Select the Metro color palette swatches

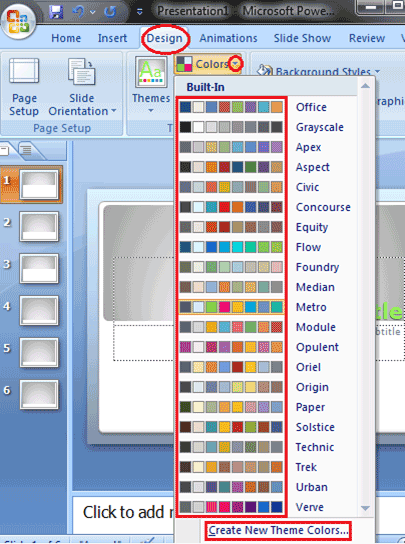point(231,307)
